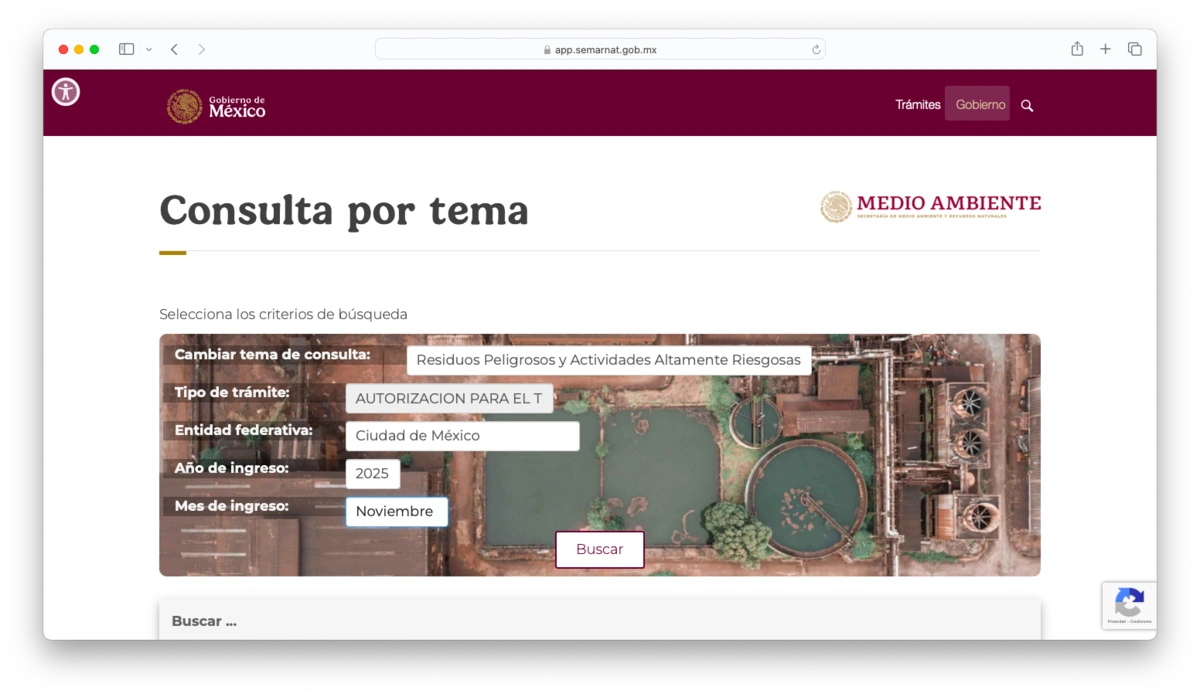Click the Consulta por tema heading
This screenshot has width=1200, height=697.
[x=343, y=211]
